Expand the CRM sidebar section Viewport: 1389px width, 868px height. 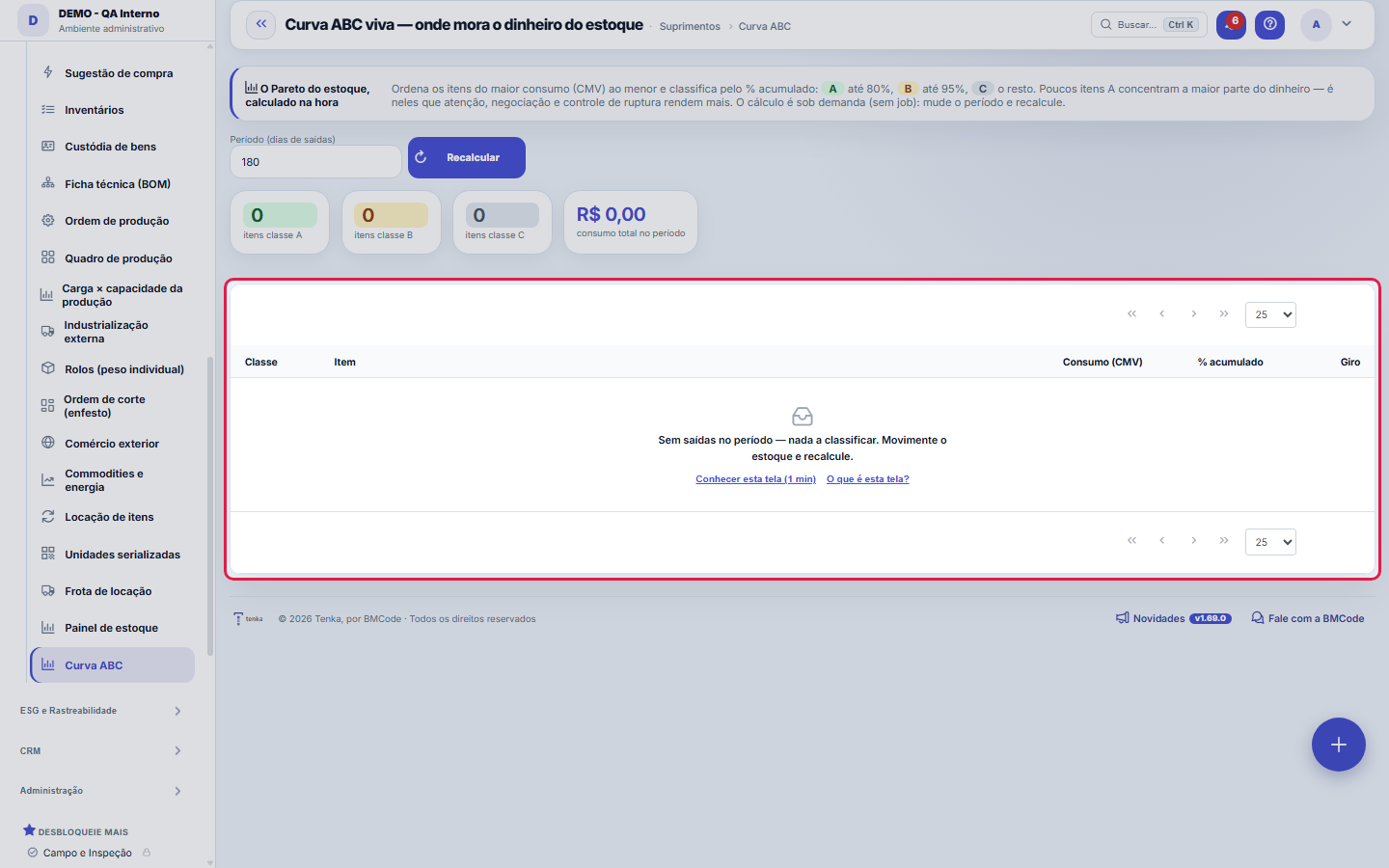(x=101, y=750)
